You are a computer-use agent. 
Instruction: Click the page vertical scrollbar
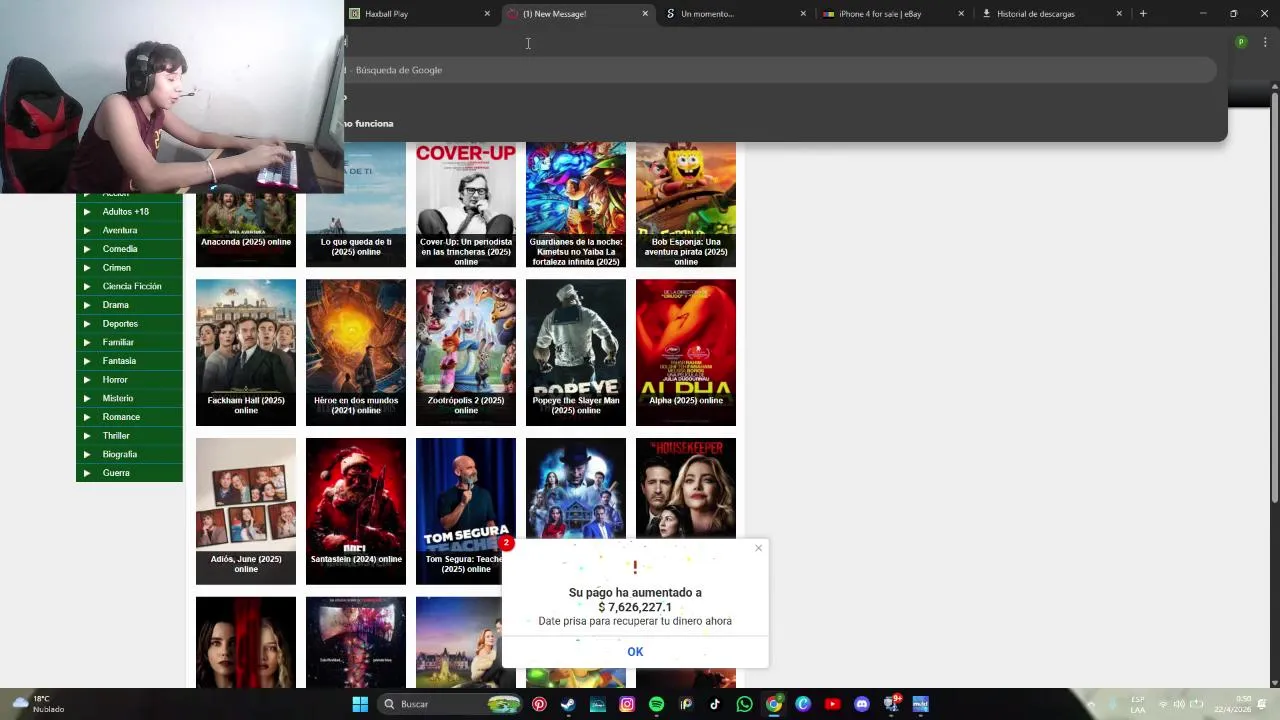(1275, 300)
